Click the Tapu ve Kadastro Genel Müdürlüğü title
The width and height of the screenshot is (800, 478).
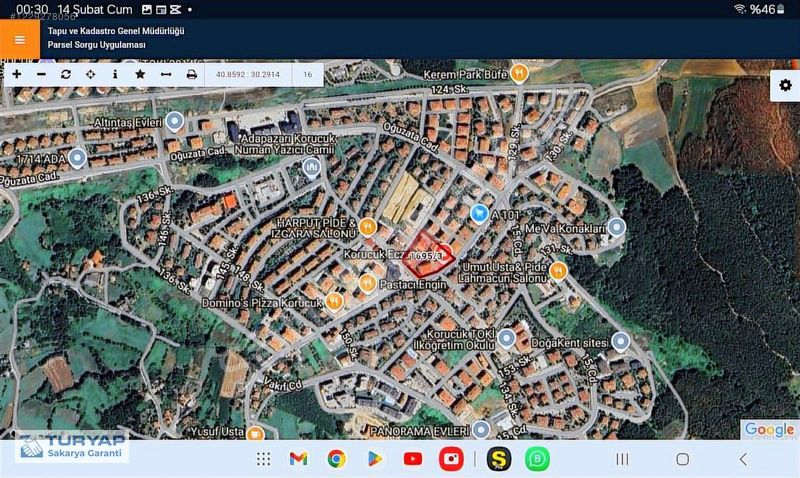tap(116, 31)
